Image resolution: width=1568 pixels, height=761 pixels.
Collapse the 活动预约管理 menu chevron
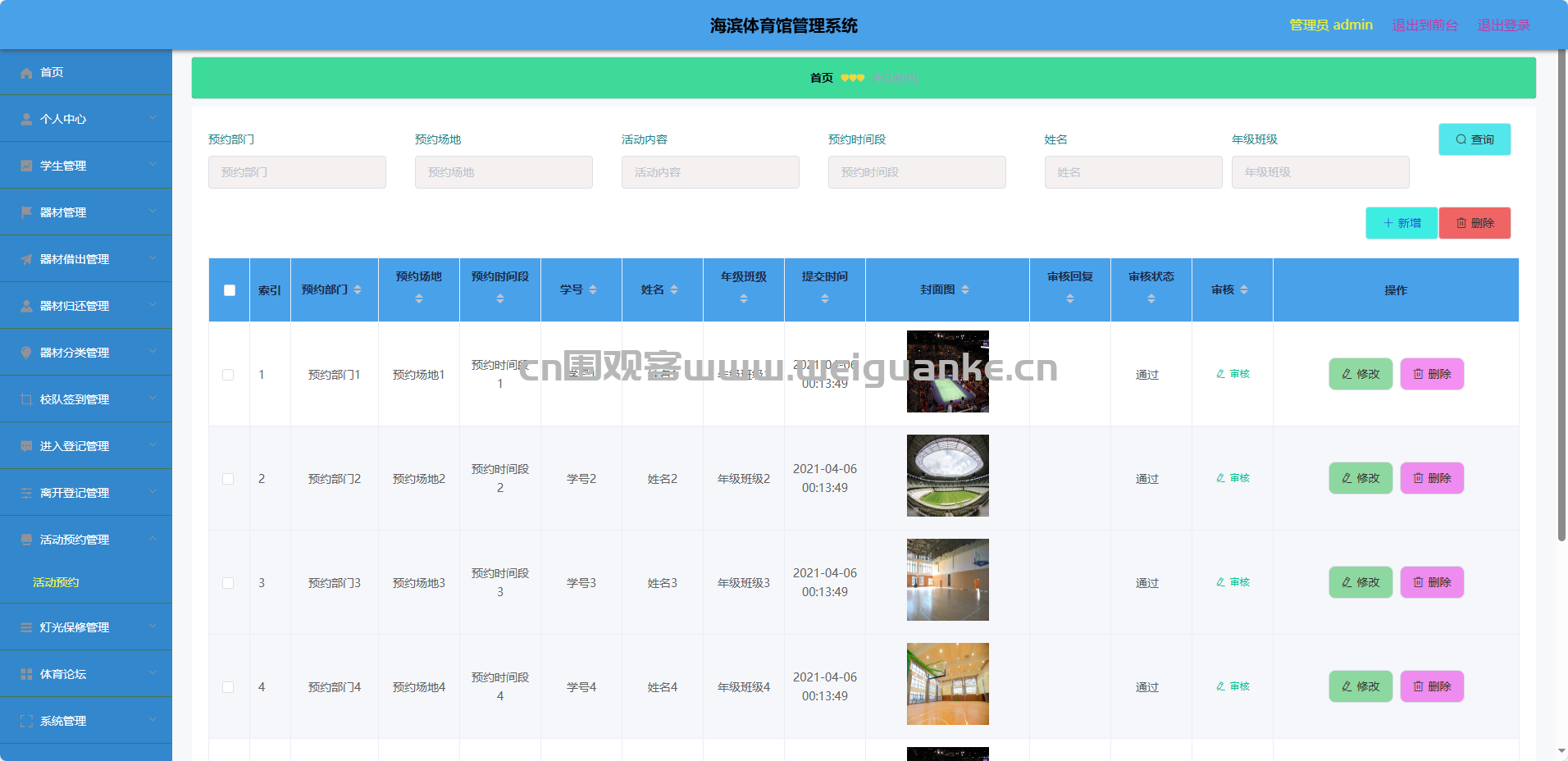click(153, 539)
